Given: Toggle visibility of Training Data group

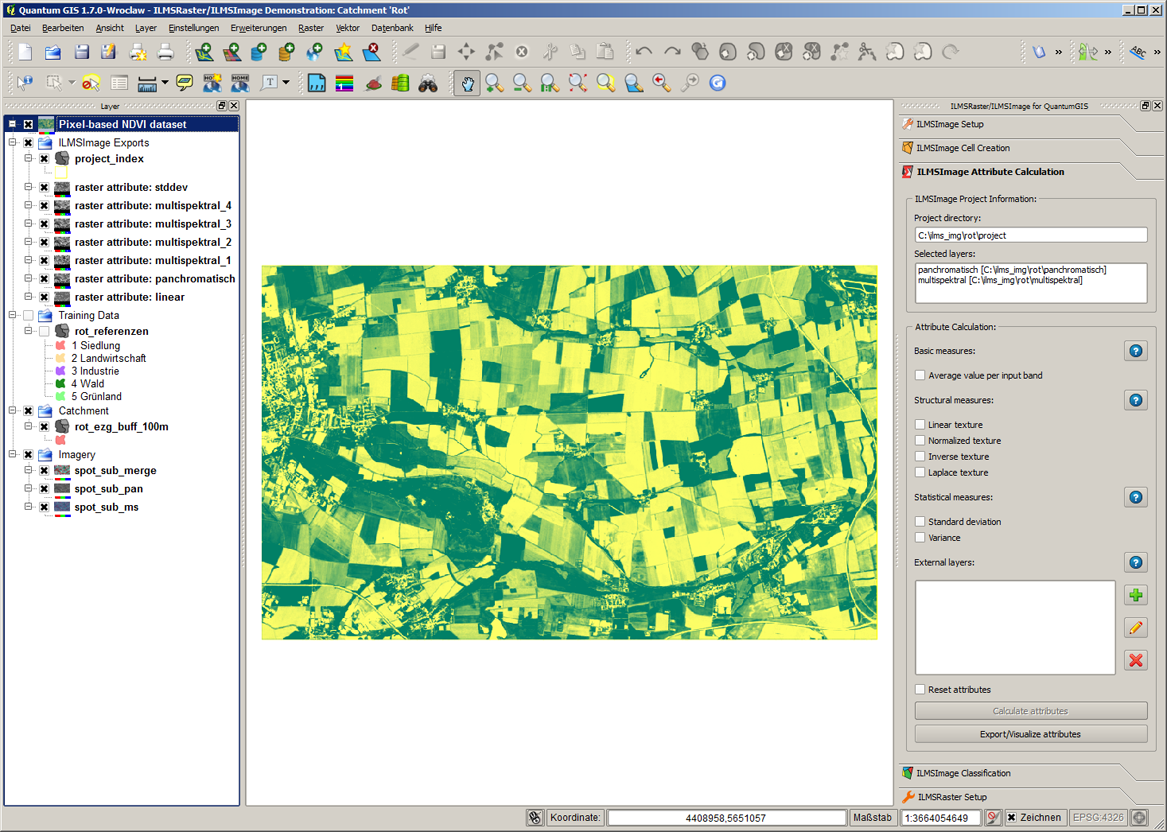Looking at the screenshot, I should click(x=28, y=316).
